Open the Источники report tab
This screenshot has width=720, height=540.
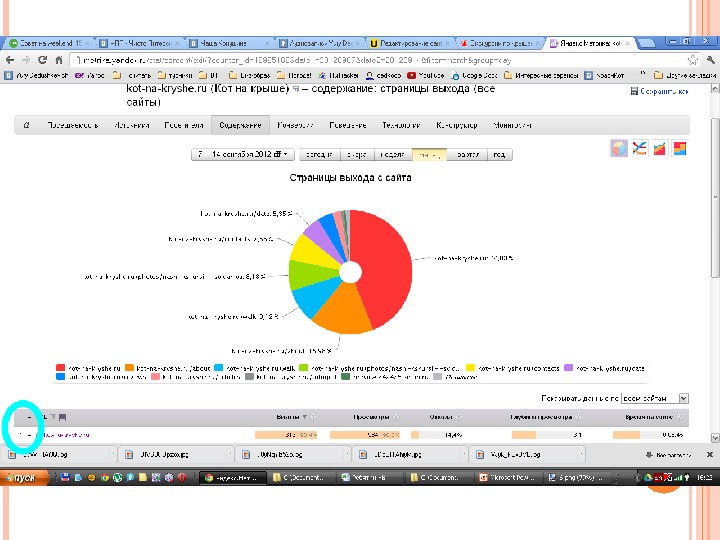point(132,125)
